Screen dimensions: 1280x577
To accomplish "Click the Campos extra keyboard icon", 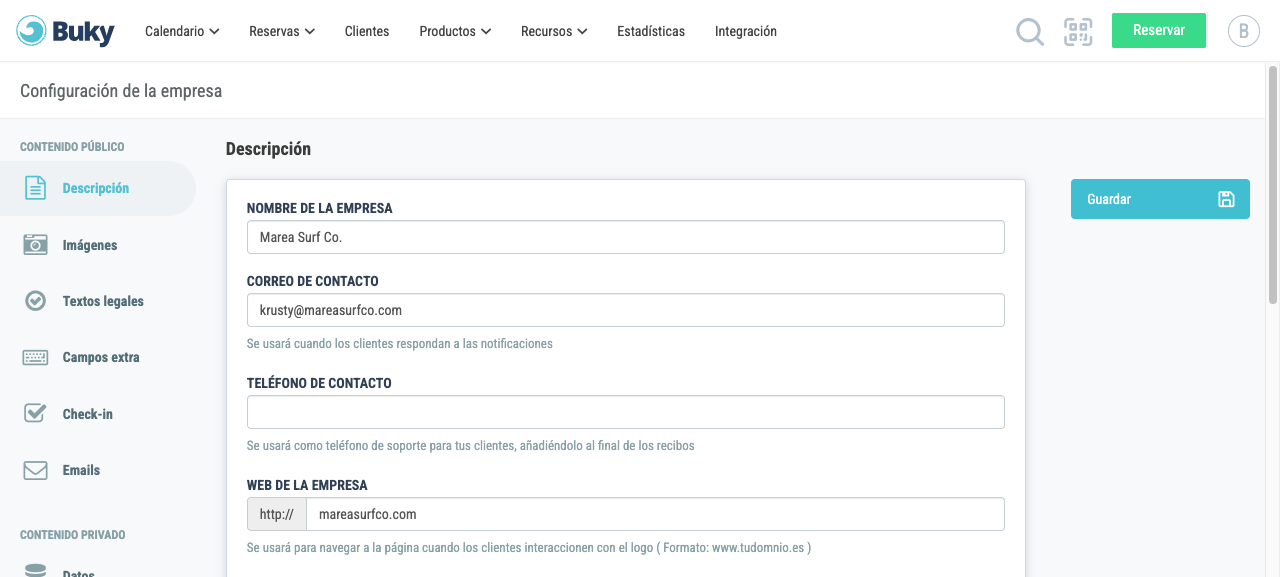I will (x=35, y=357).
